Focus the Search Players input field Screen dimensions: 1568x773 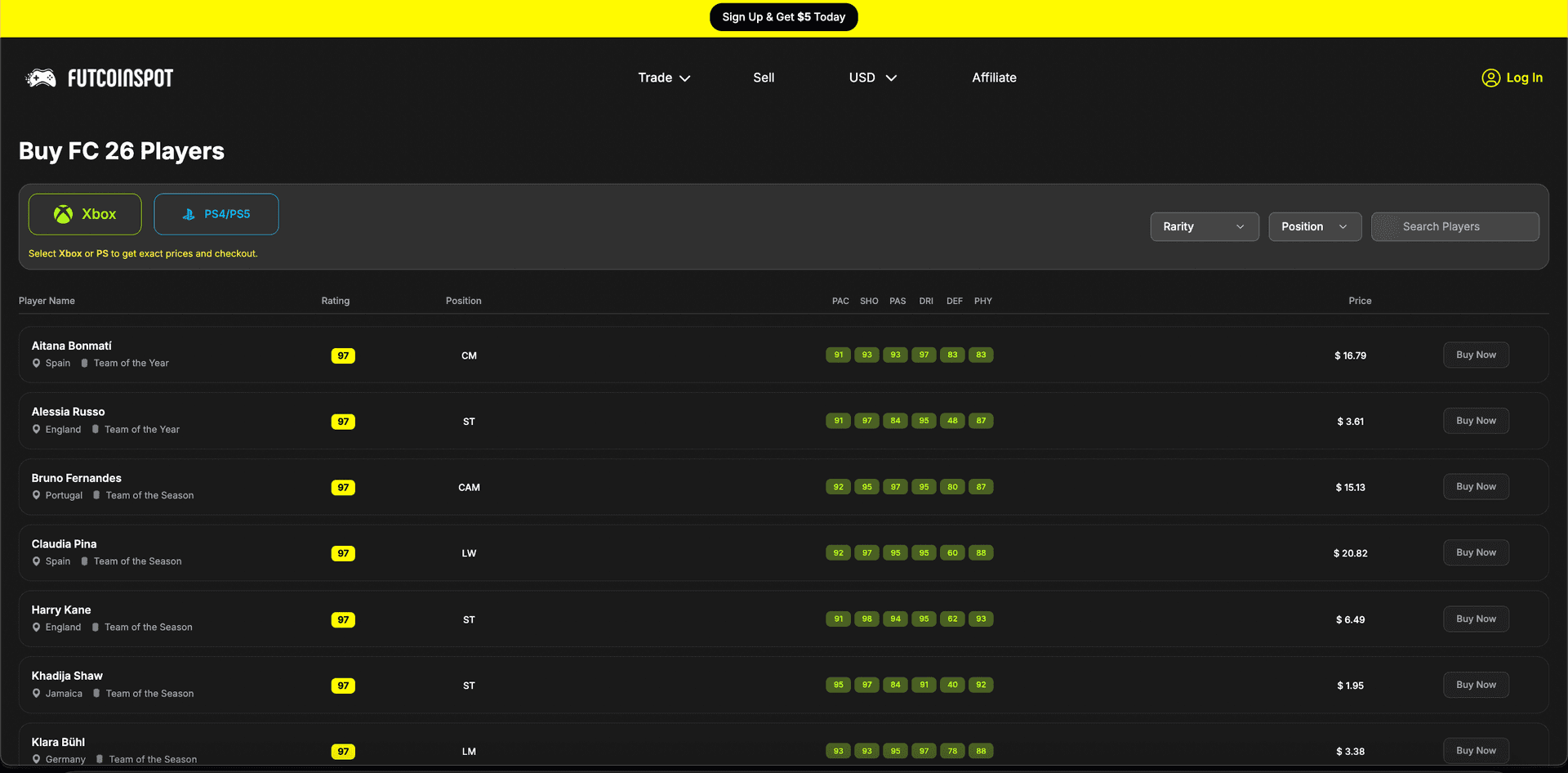tap(1455, 226)
